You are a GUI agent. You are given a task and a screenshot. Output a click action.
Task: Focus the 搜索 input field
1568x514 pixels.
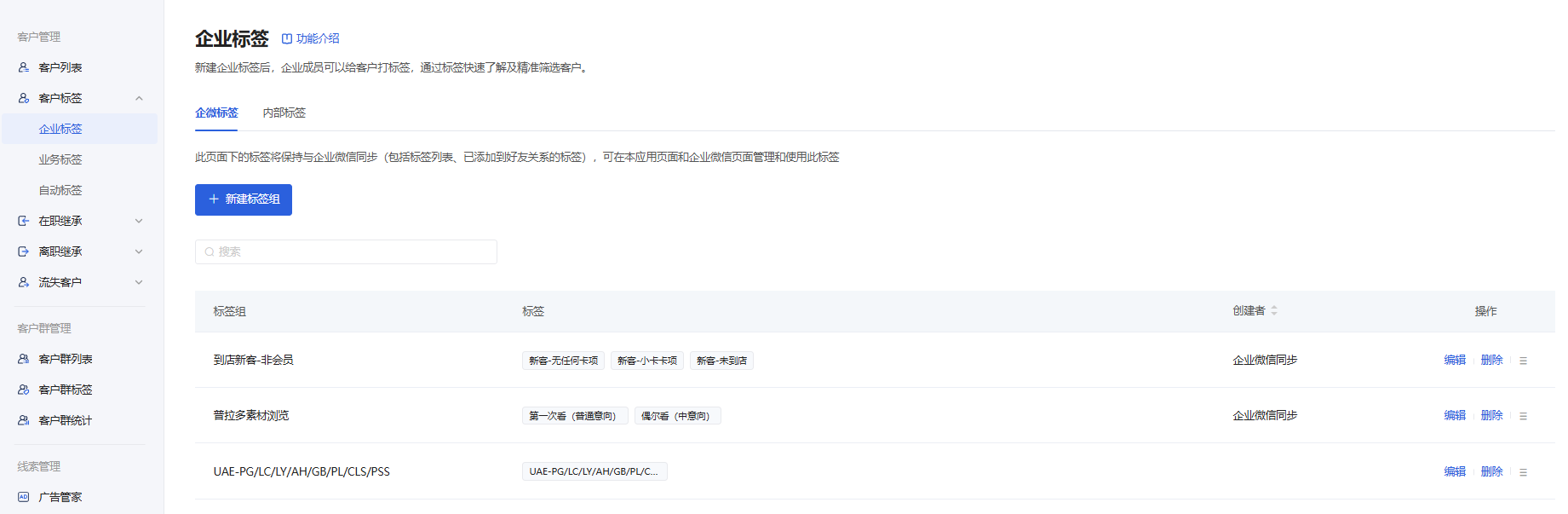tap(346, 251)
